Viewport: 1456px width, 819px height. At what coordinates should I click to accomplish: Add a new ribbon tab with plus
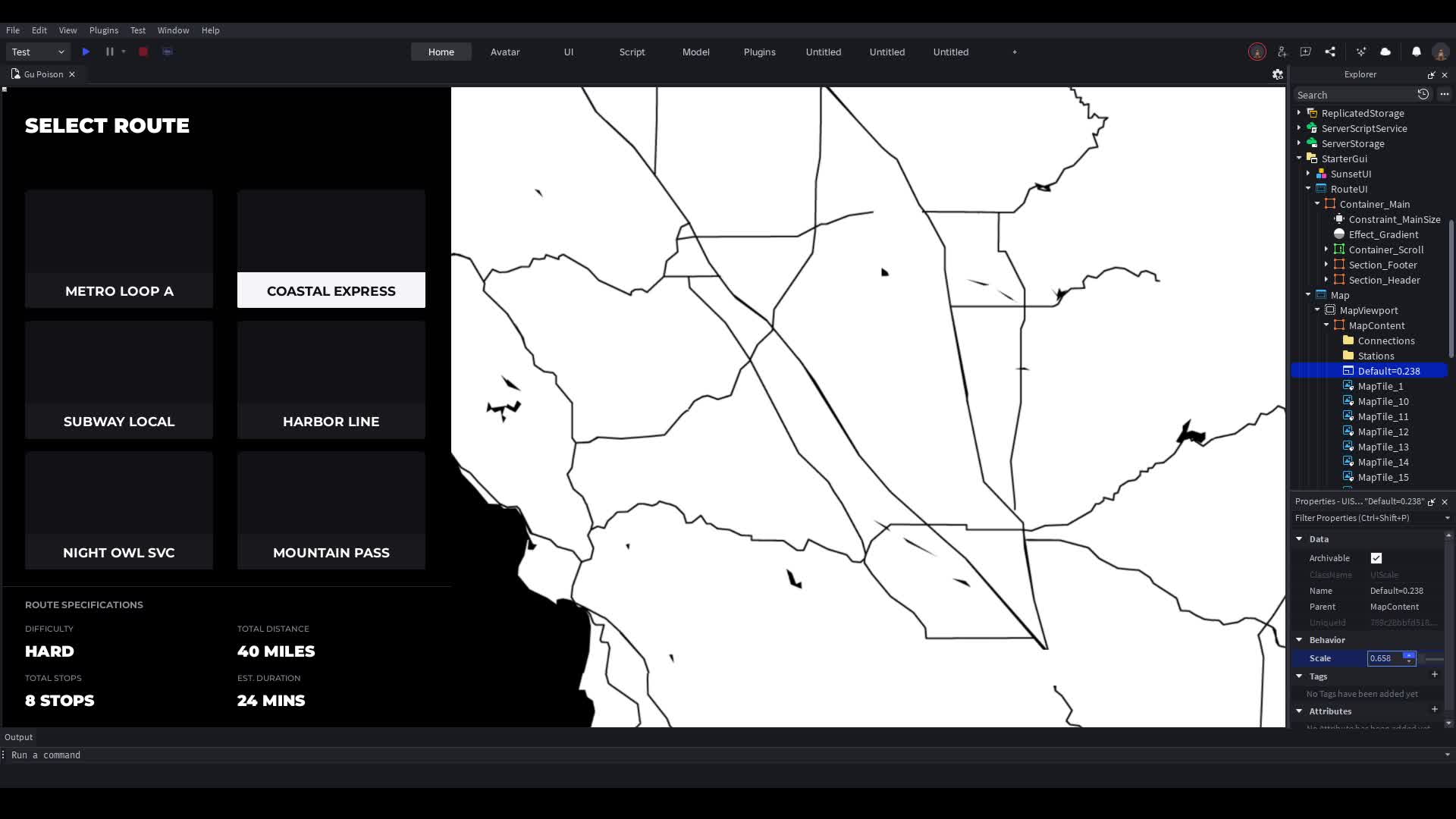tap(1015, 52)
